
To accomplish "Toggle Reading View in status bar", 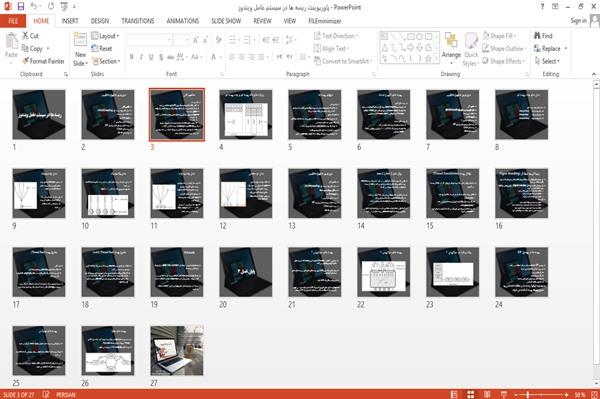I will [x=487, y=394].
